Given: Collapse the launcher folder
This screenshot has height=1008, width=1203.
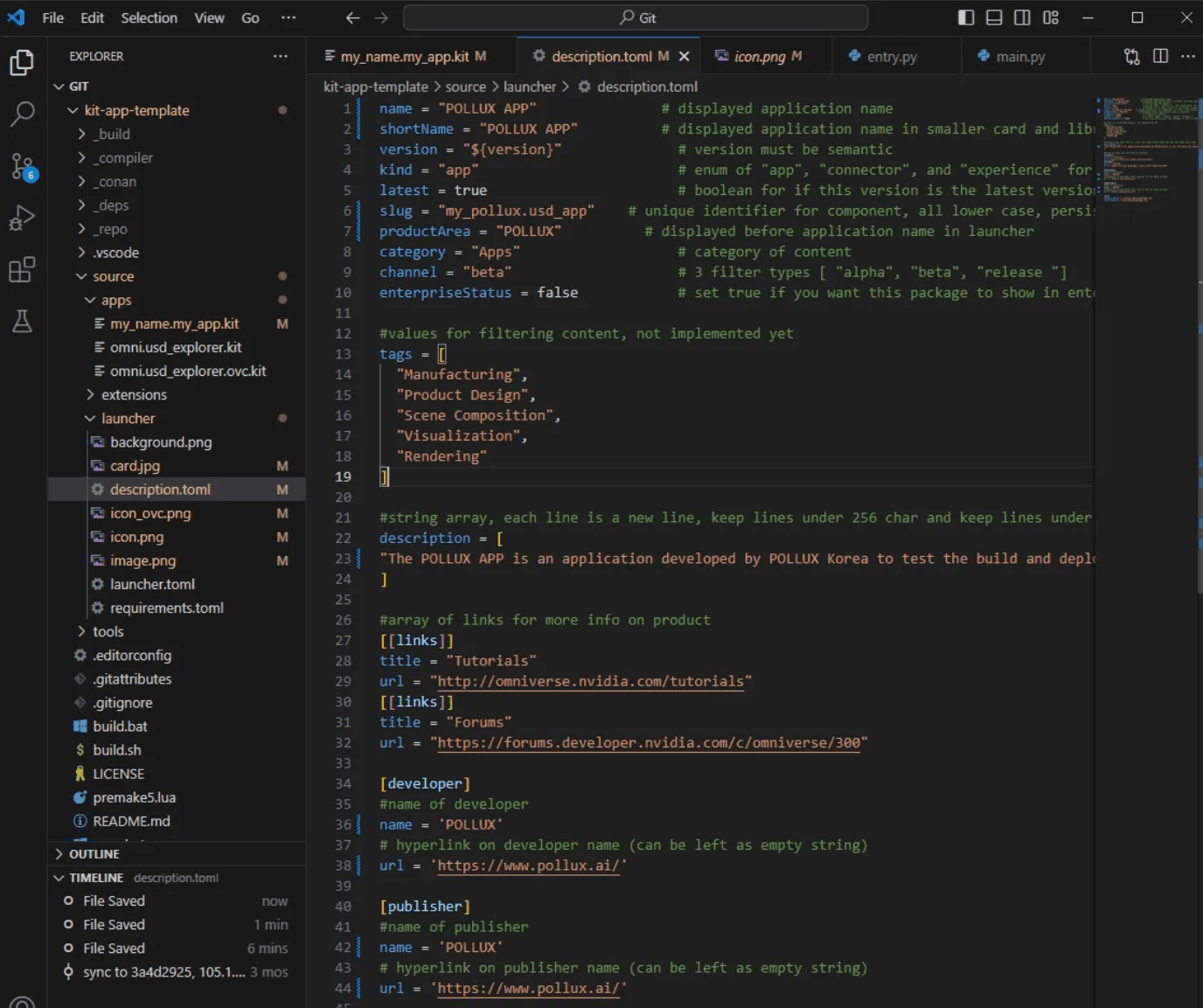Looking at the screenshot, I should coord(128,419).
